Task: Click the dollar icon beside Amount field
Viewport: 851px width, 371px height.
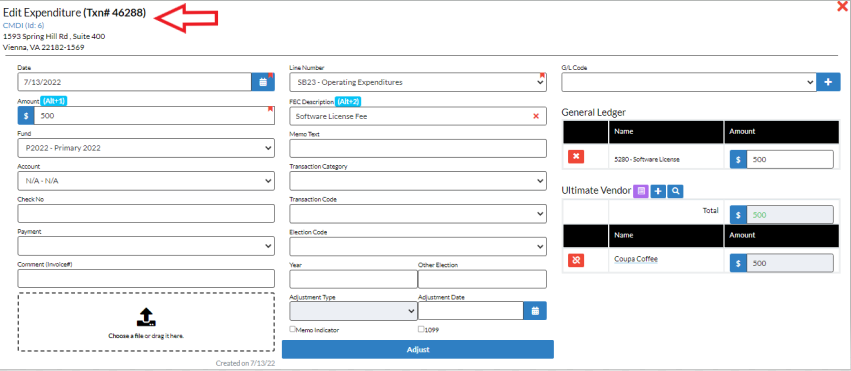Action: (26, 116)
